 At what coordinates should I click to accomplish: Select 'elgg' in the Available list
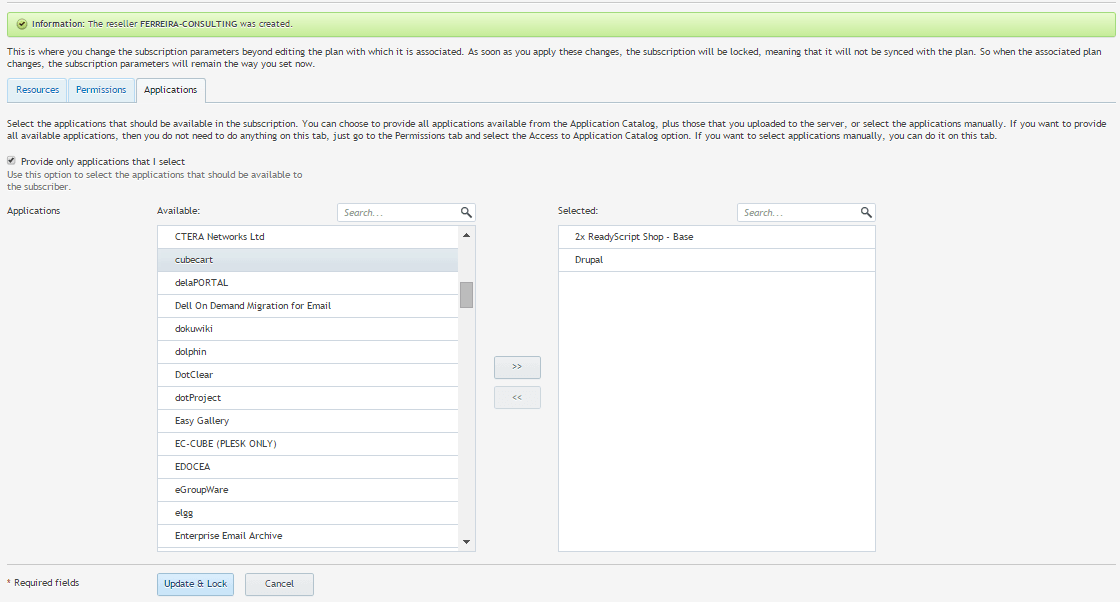tap(308, 513)
